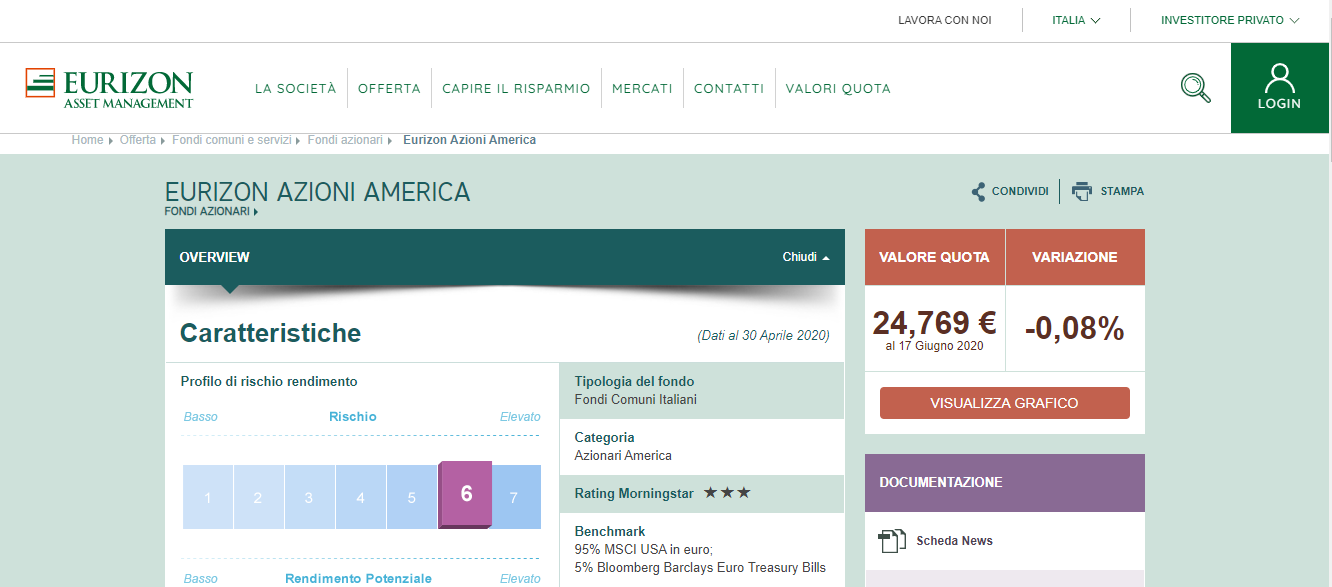The image size is (1332, 587).
Task: Open the LA SOCIETÀ menu
Action: [x=295, y=88]
